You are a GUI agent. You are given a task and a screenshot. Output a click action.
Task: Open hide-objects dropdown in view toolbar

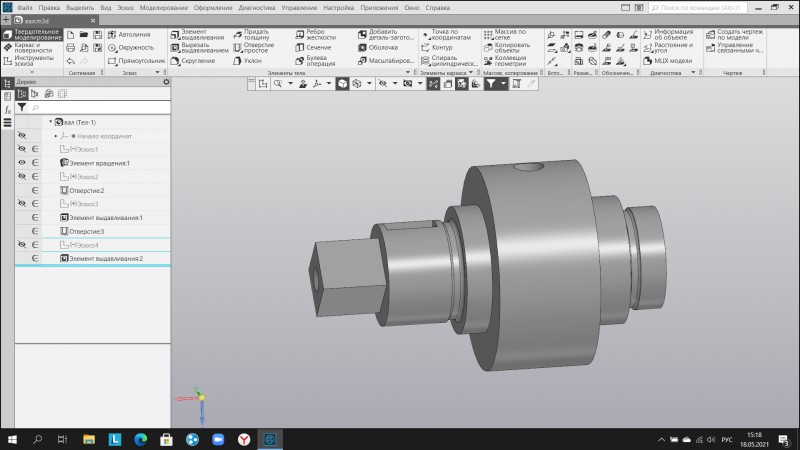coord(394,84)
